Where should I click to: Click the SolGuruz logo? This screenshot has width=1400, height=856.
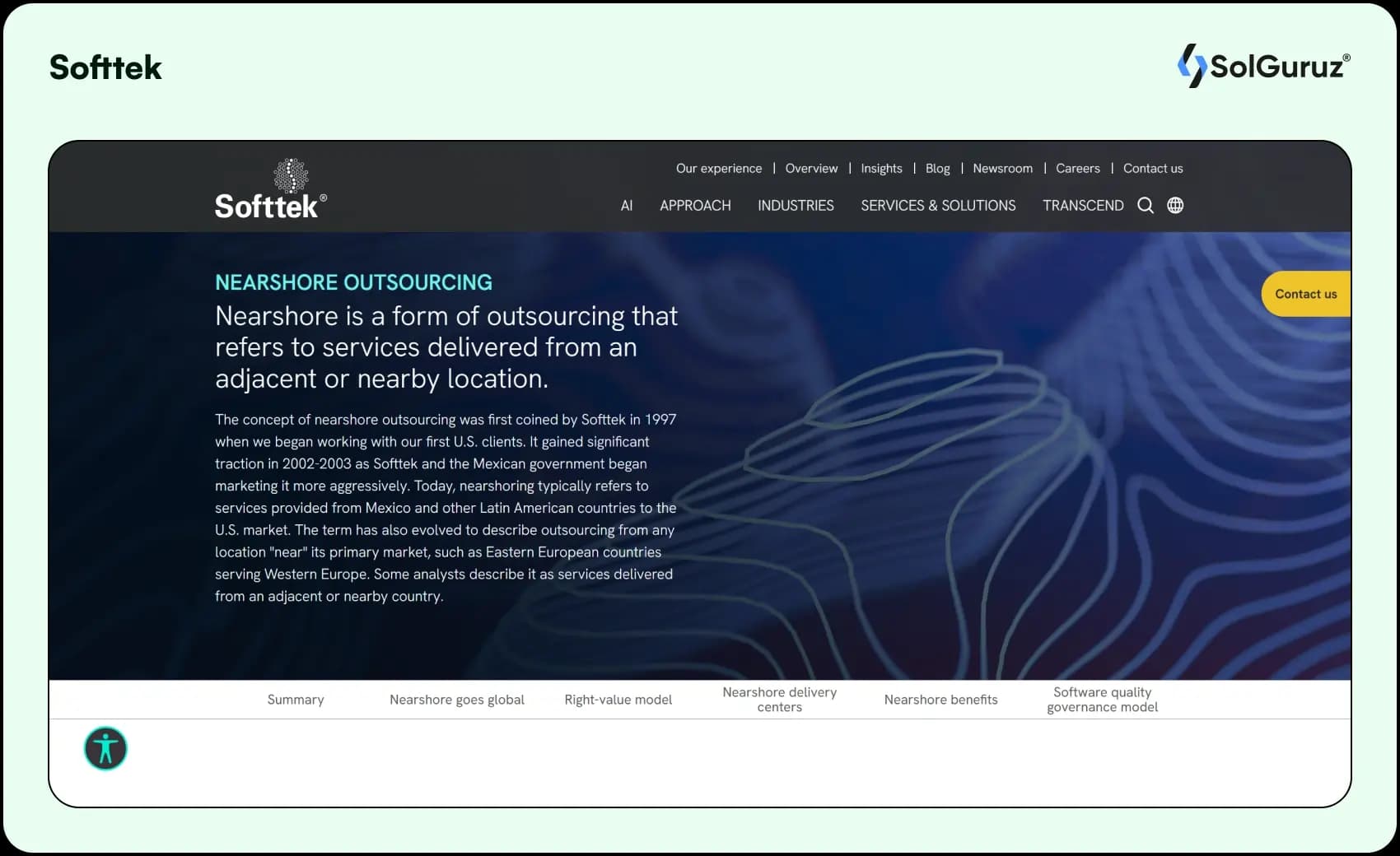tap(1264, 66)
